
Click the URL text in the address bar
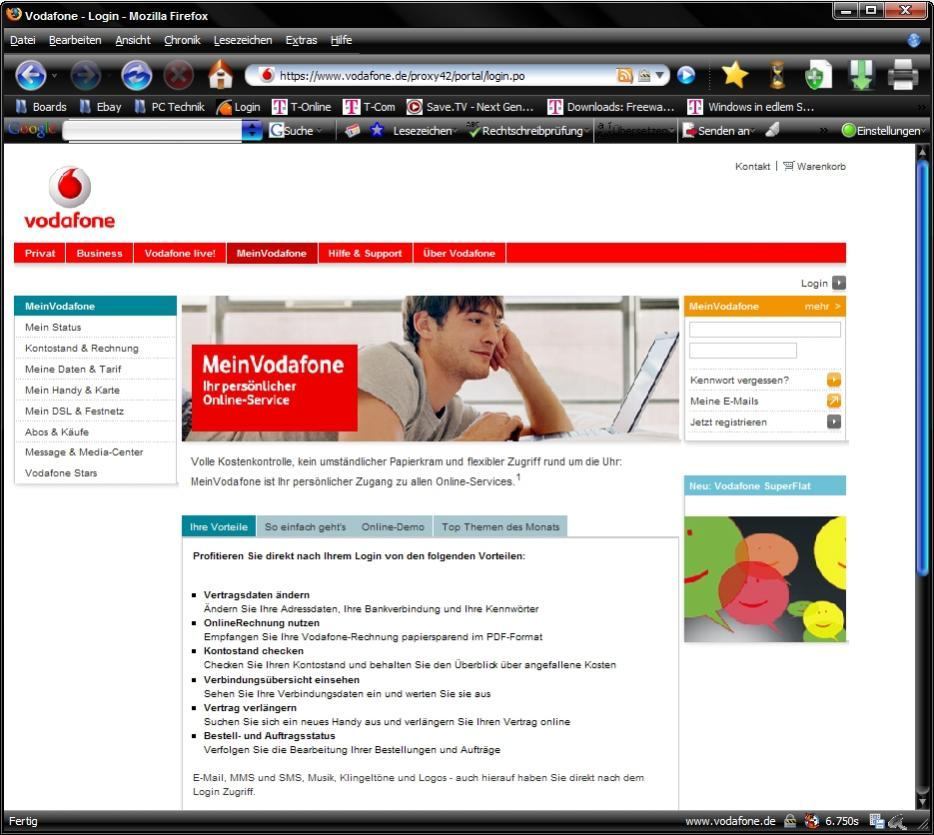coord(402,76)
